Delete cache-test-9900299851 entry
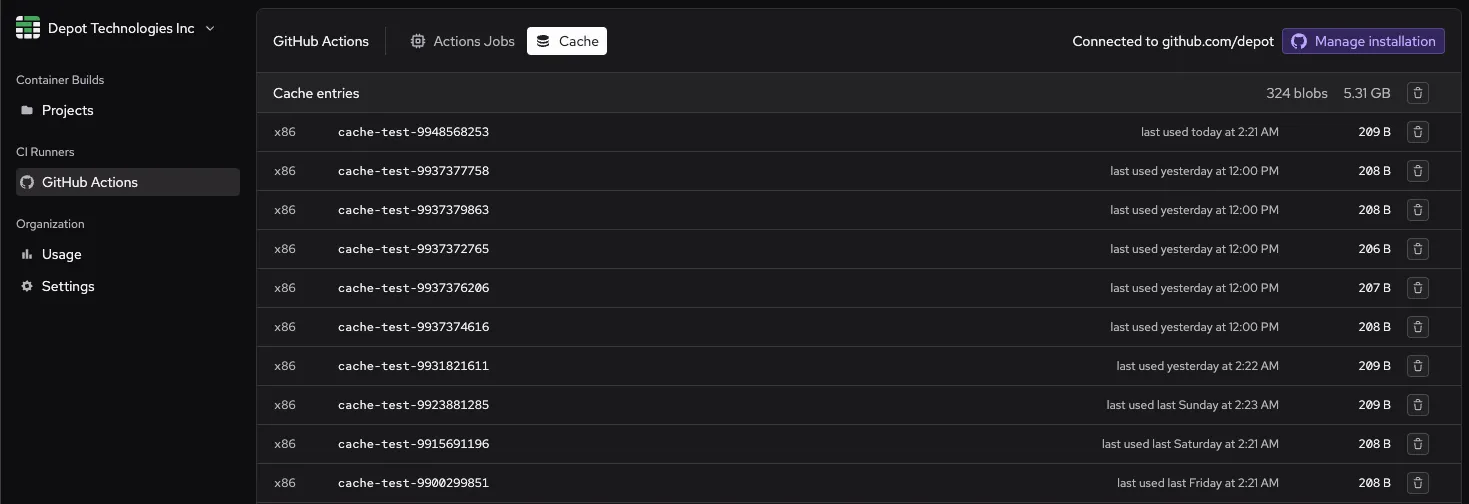 (x=1417, y=483)
